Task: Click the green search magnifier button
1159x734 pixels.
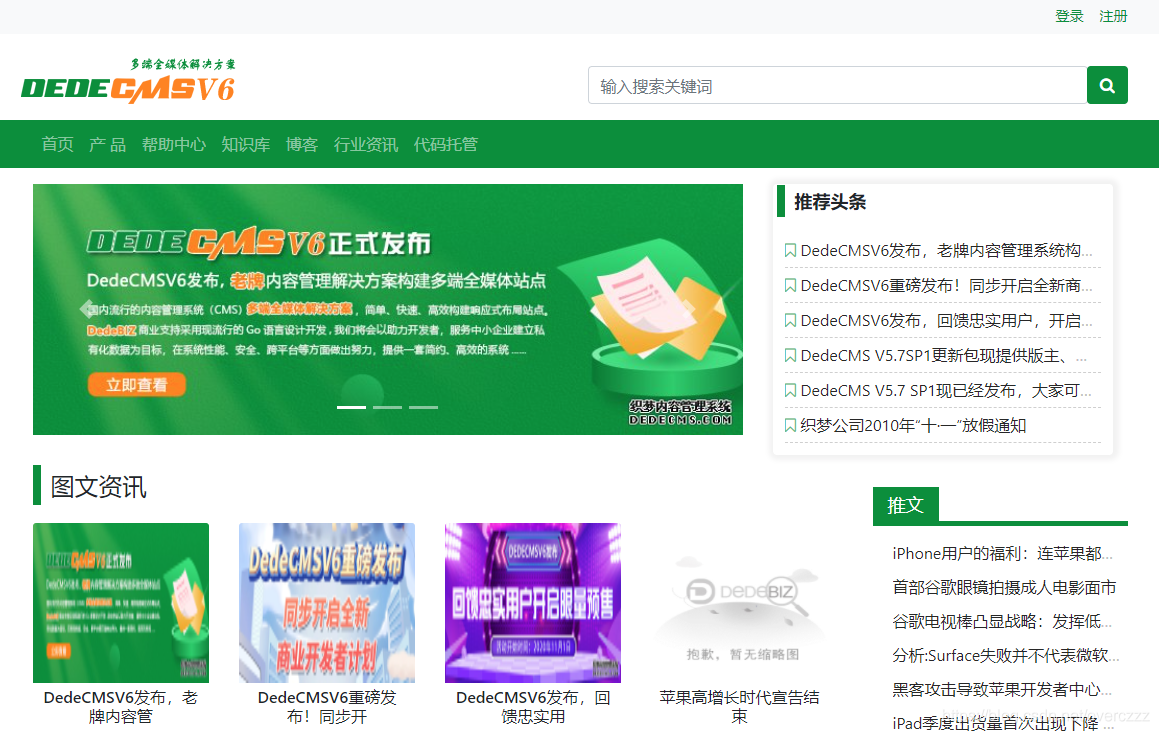Action: tap(1107, 85)
